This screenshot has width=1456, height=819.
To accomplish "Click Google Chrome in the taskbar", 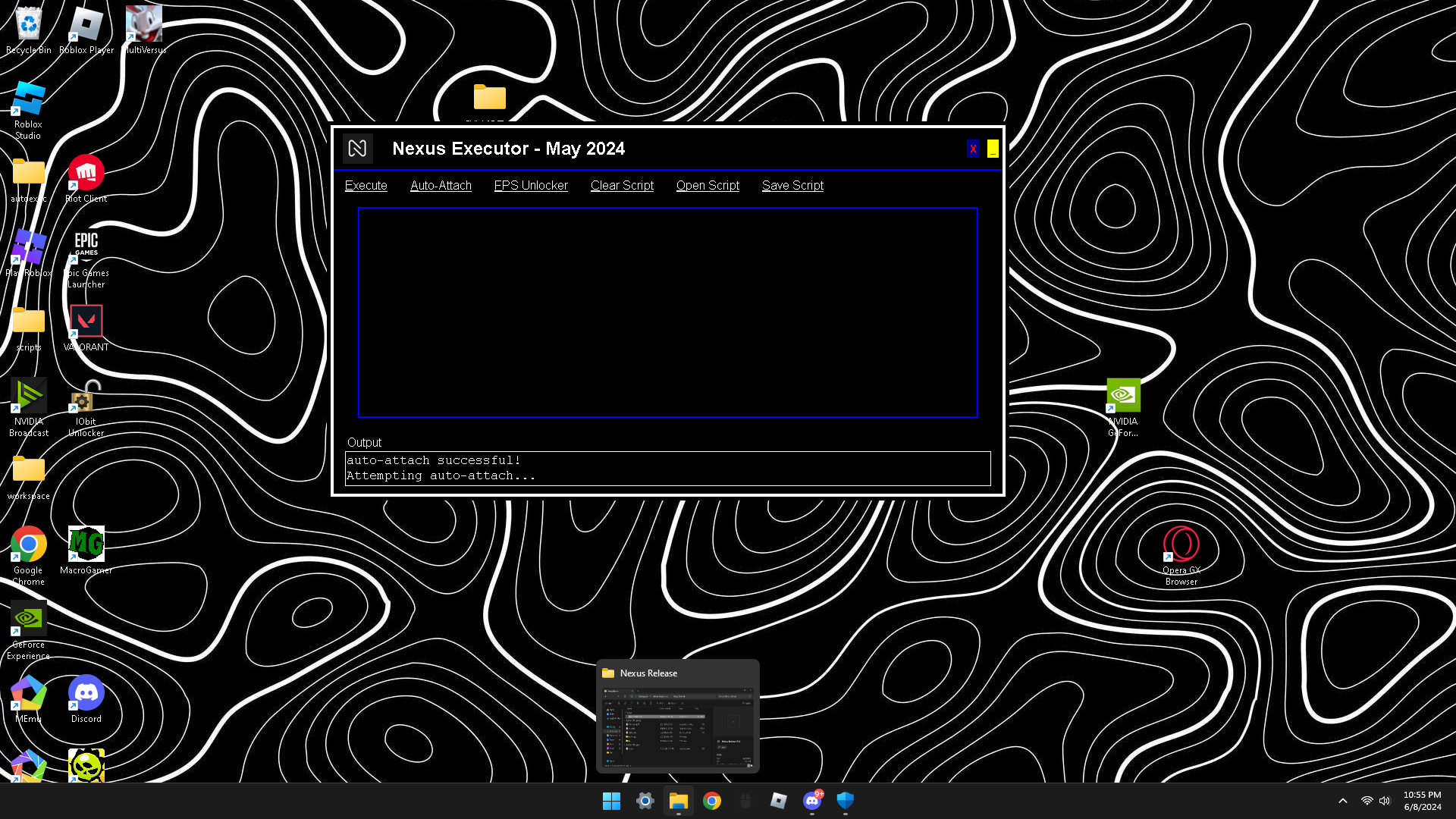I will point(711,801).
